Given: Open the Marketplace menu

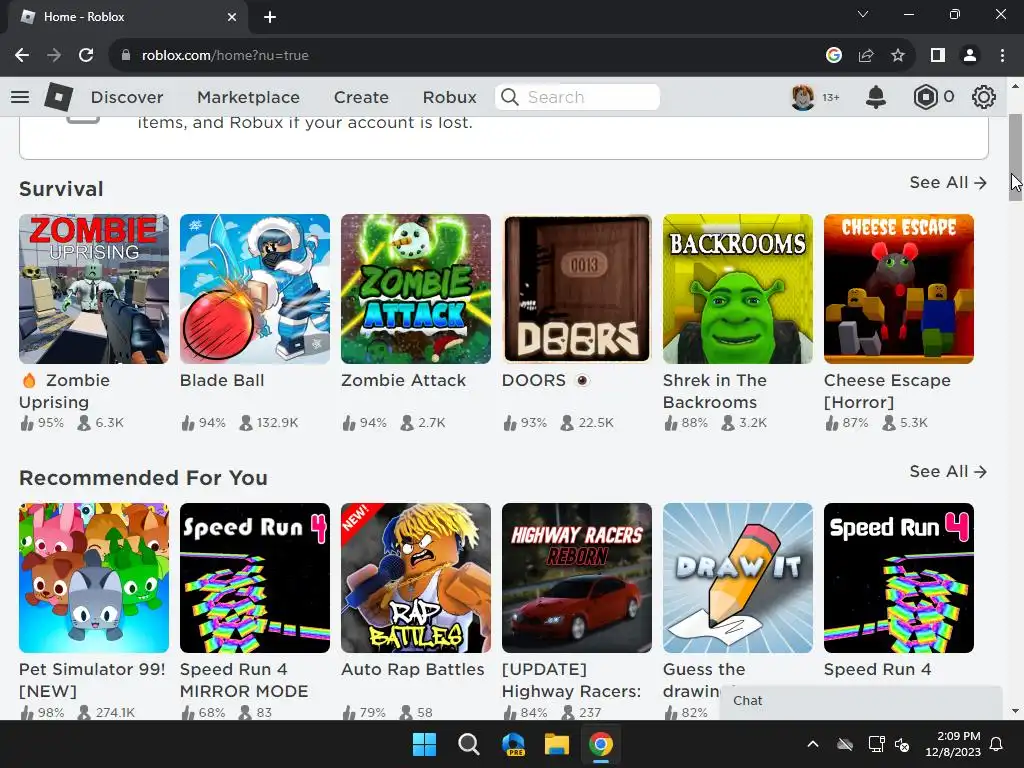Looking at the screenshot, I should coord(248,97).
